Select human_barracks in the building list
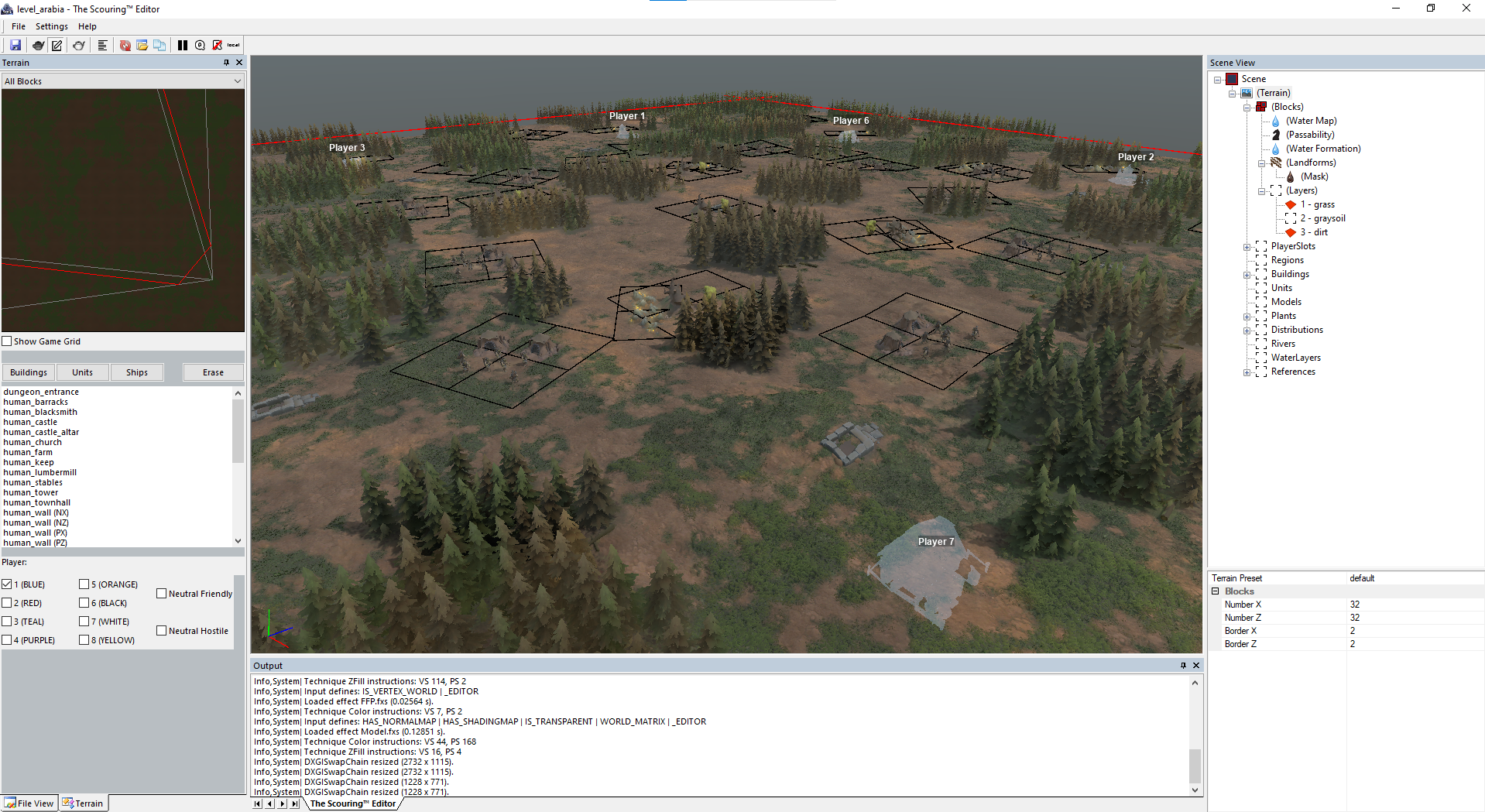The width and height of the screenshot is (1485, 812). pos(36,402)
